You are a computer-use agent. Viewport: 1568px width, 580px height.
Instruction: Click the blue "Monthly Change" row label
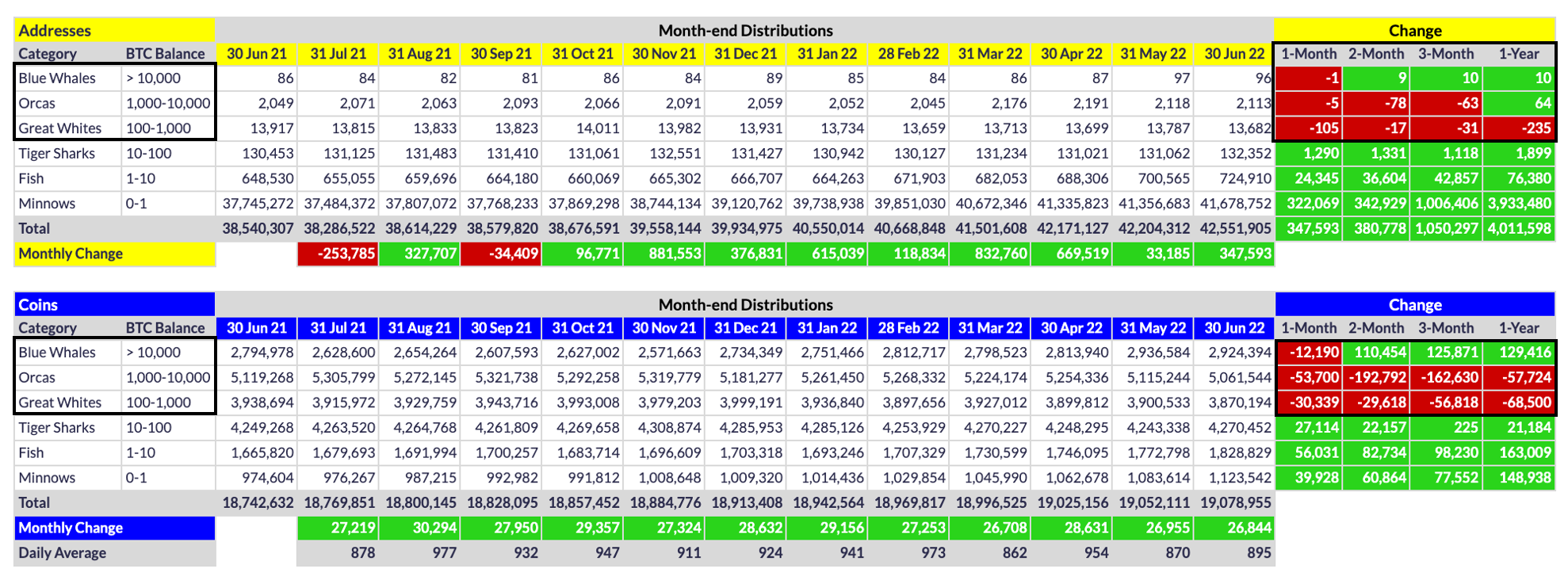(114, 528)
